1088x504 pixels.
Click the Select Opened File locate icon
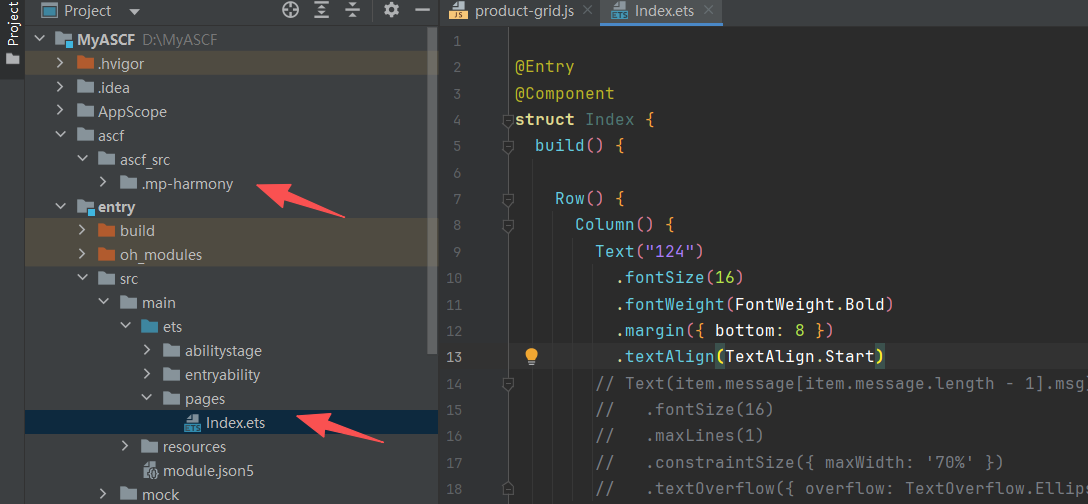pos(290,11)
